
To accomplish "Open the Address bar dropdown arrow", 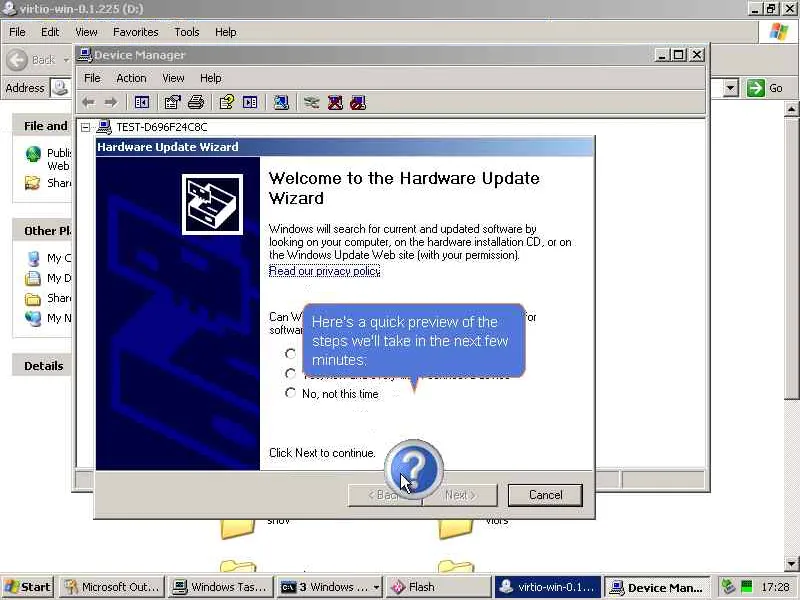I will [x=731, y=88].
